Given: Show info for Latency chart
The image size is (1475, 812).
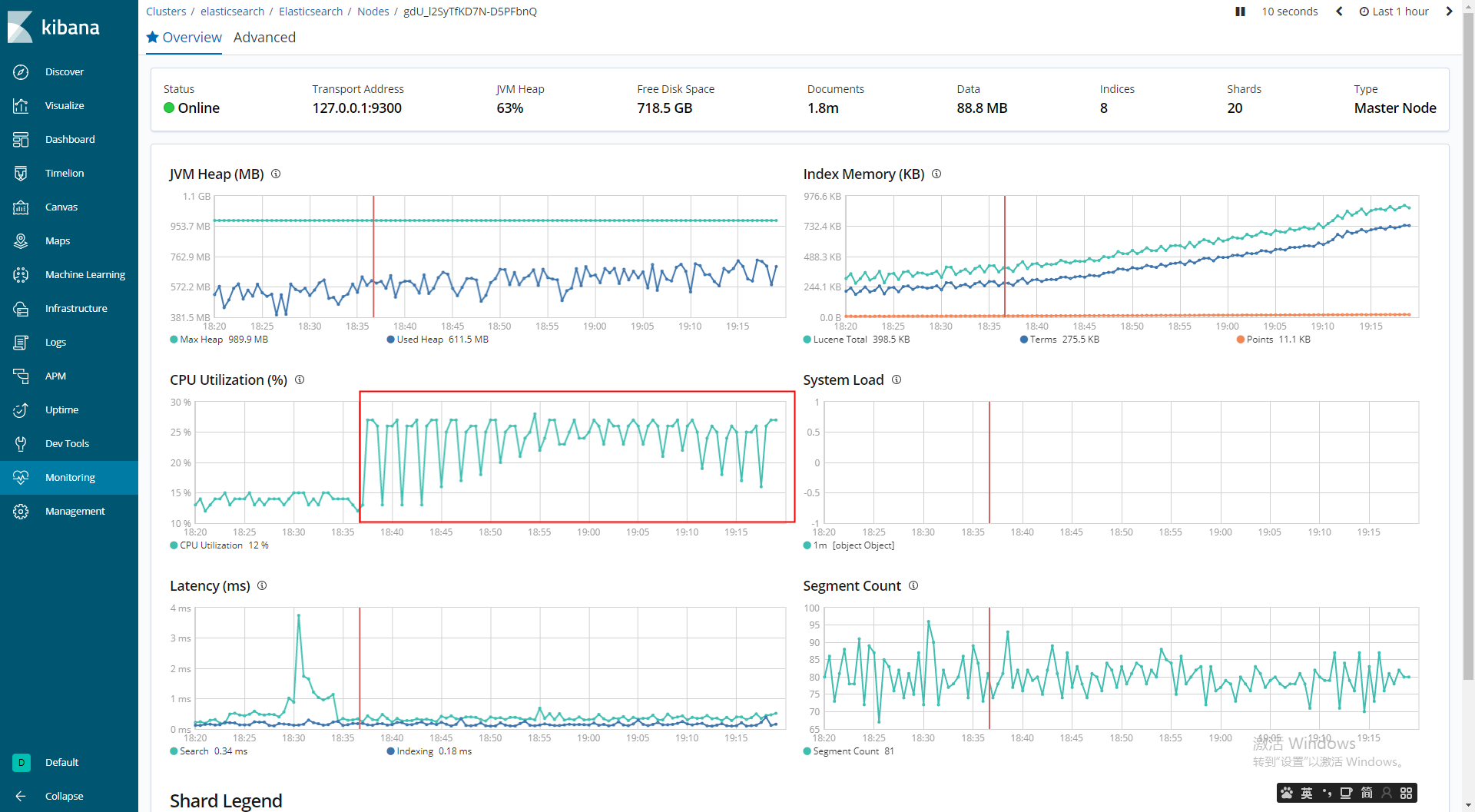Looking at the screenshot, I should [x=262, y=585].
